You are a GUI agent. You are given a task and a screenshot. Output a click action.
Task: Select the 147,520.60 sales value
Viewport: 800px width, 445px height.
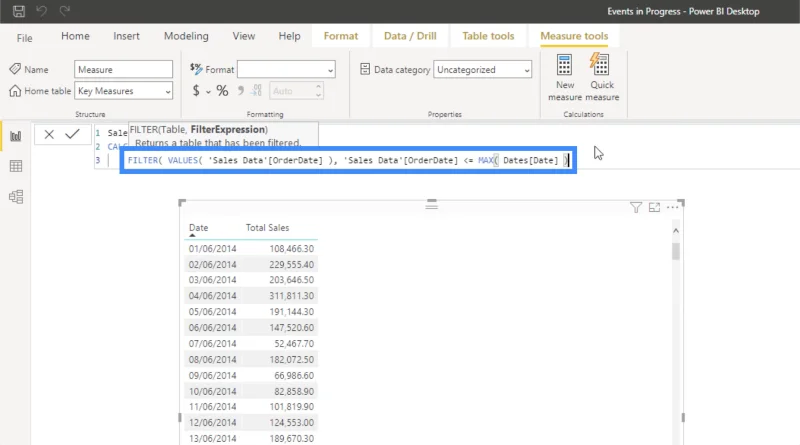(x=291, y=327)
